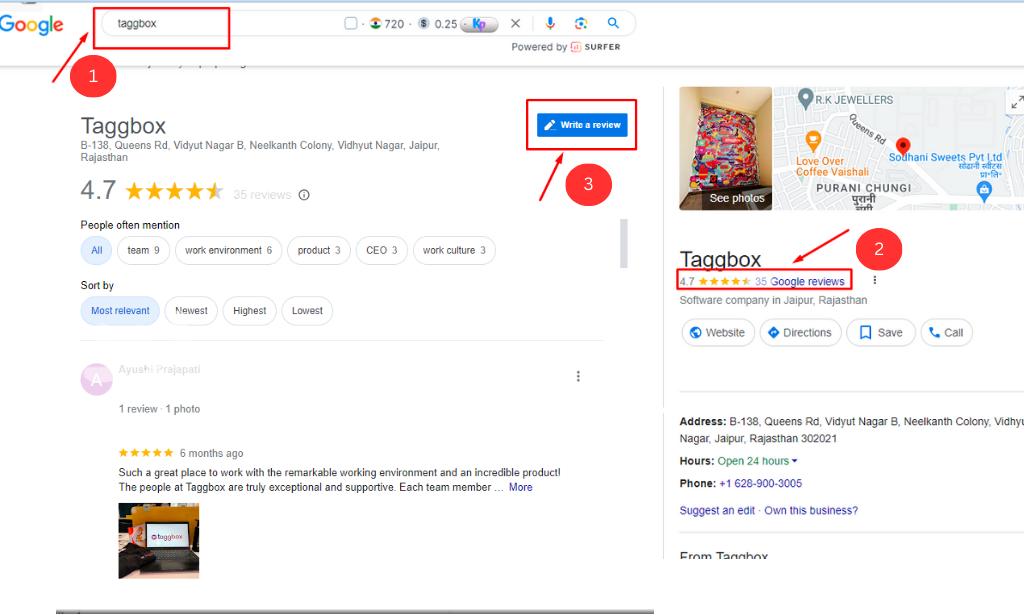Open three-dot menu on Ayushi's review

tap(578, 376)
